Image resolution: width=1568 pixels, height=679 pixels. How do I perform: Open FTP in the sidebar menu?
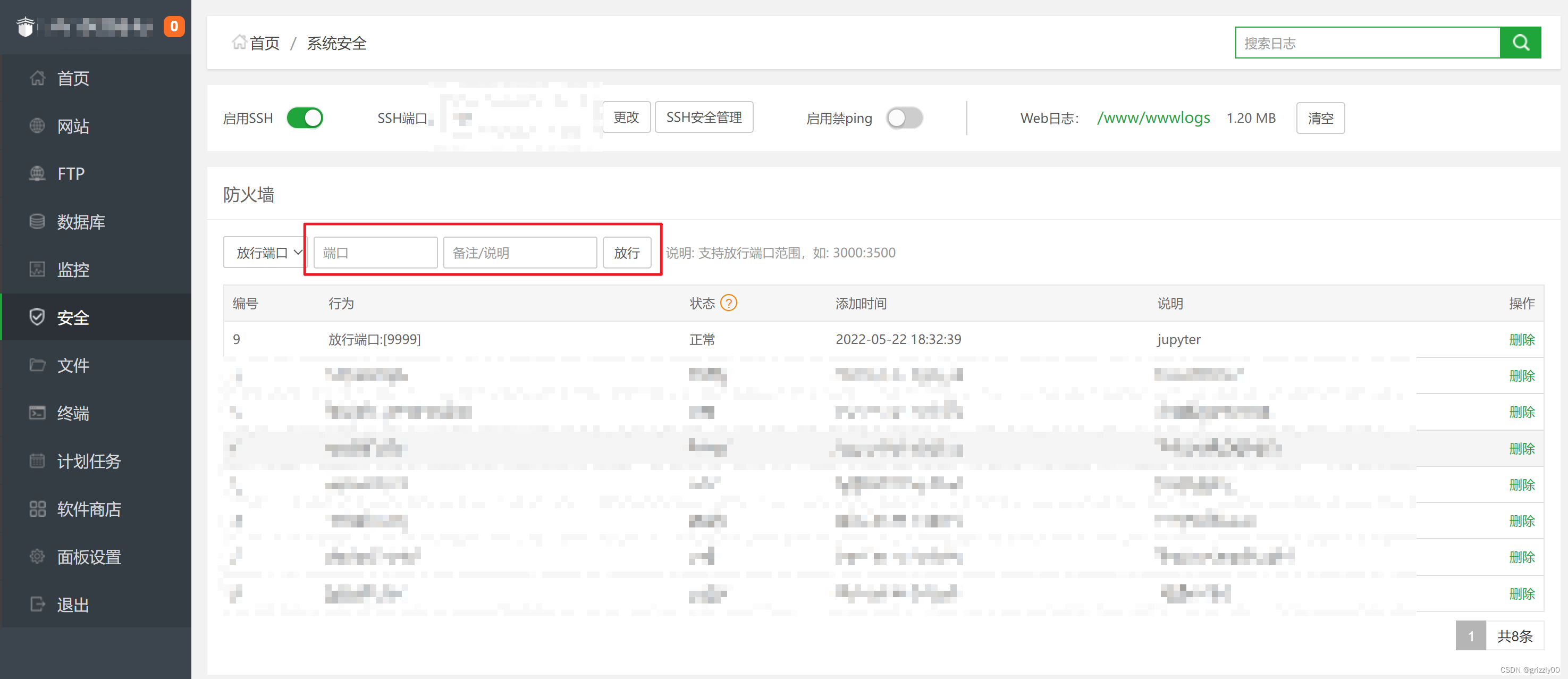[71, 174]
